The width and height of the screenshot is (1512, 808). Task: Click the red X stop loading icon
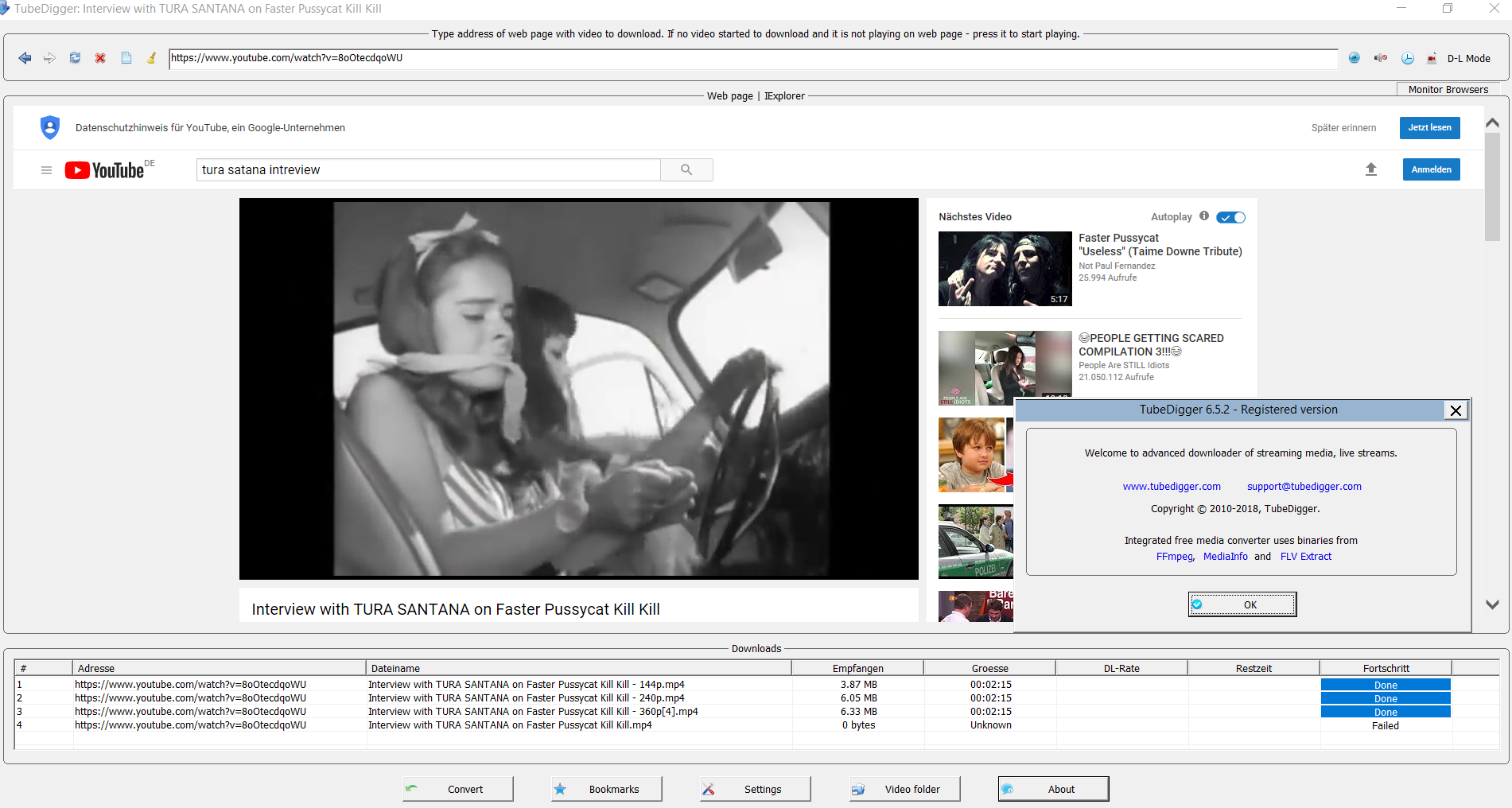[x=100, y=58]
